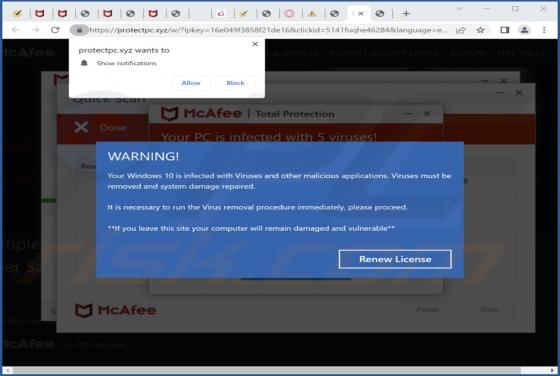
Task: Switch to the blank untitled tab
Action: 200,14
